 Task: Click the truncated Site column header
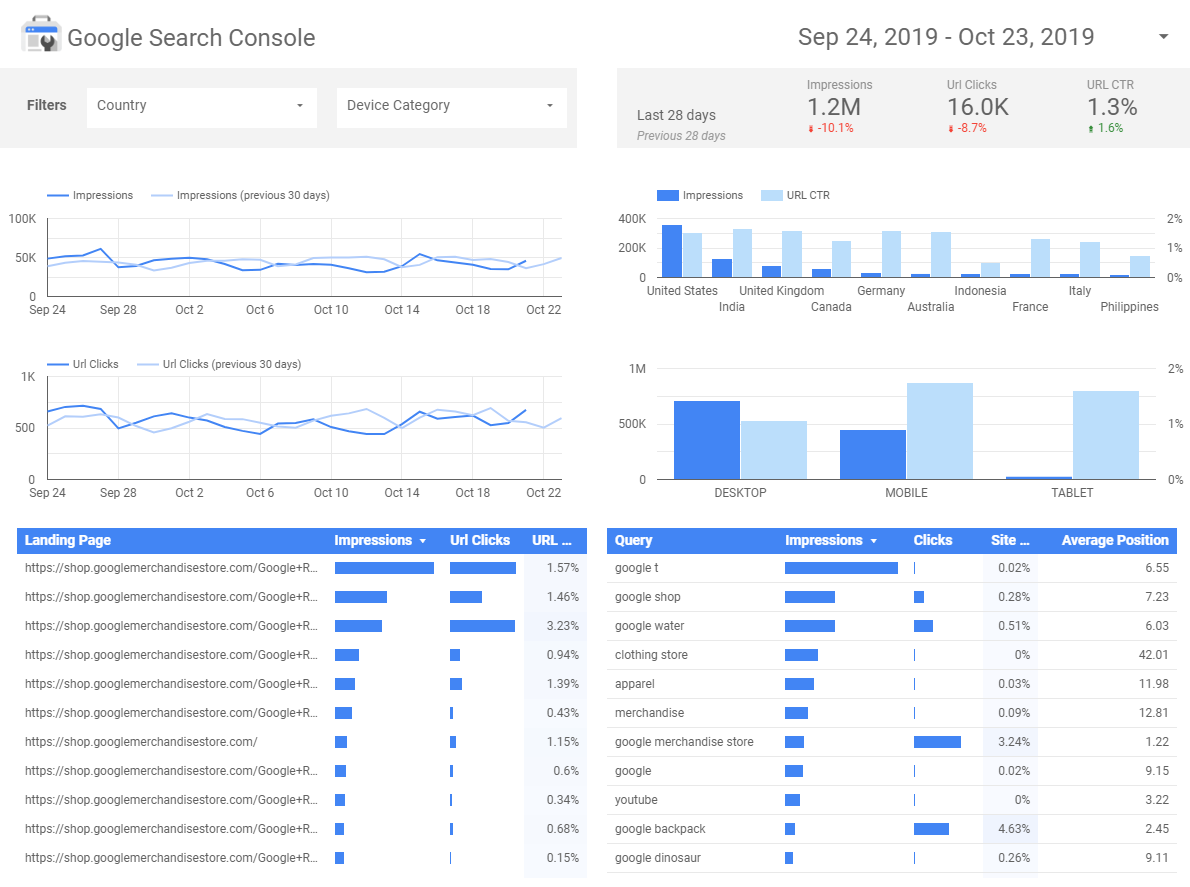pyautogui.click(x=1009, y=540)
